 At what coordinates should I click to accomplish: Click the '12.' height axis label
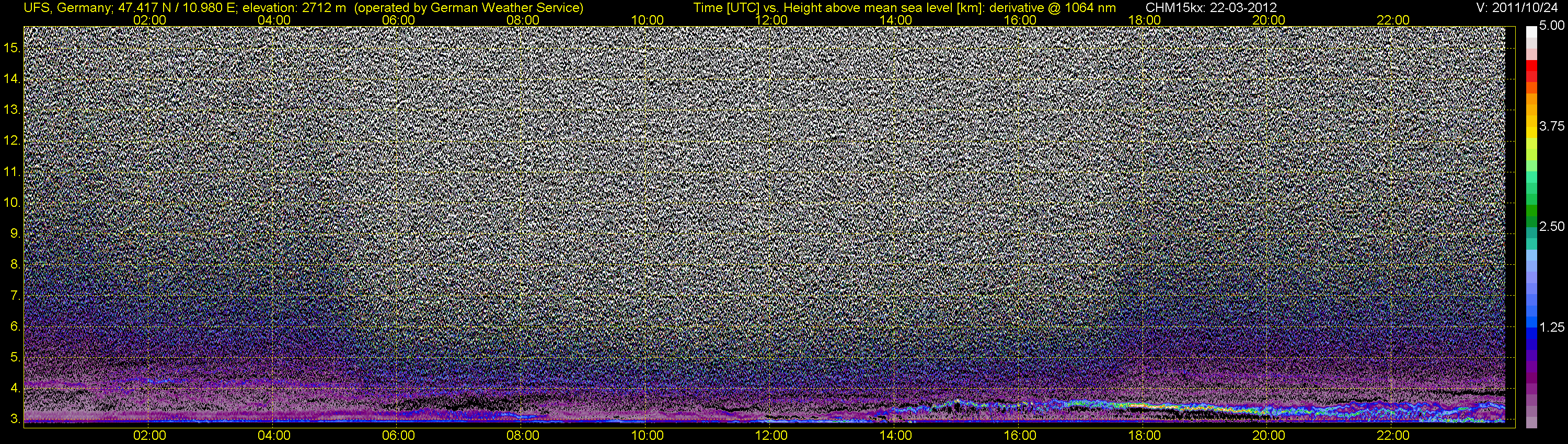point(12,141)
